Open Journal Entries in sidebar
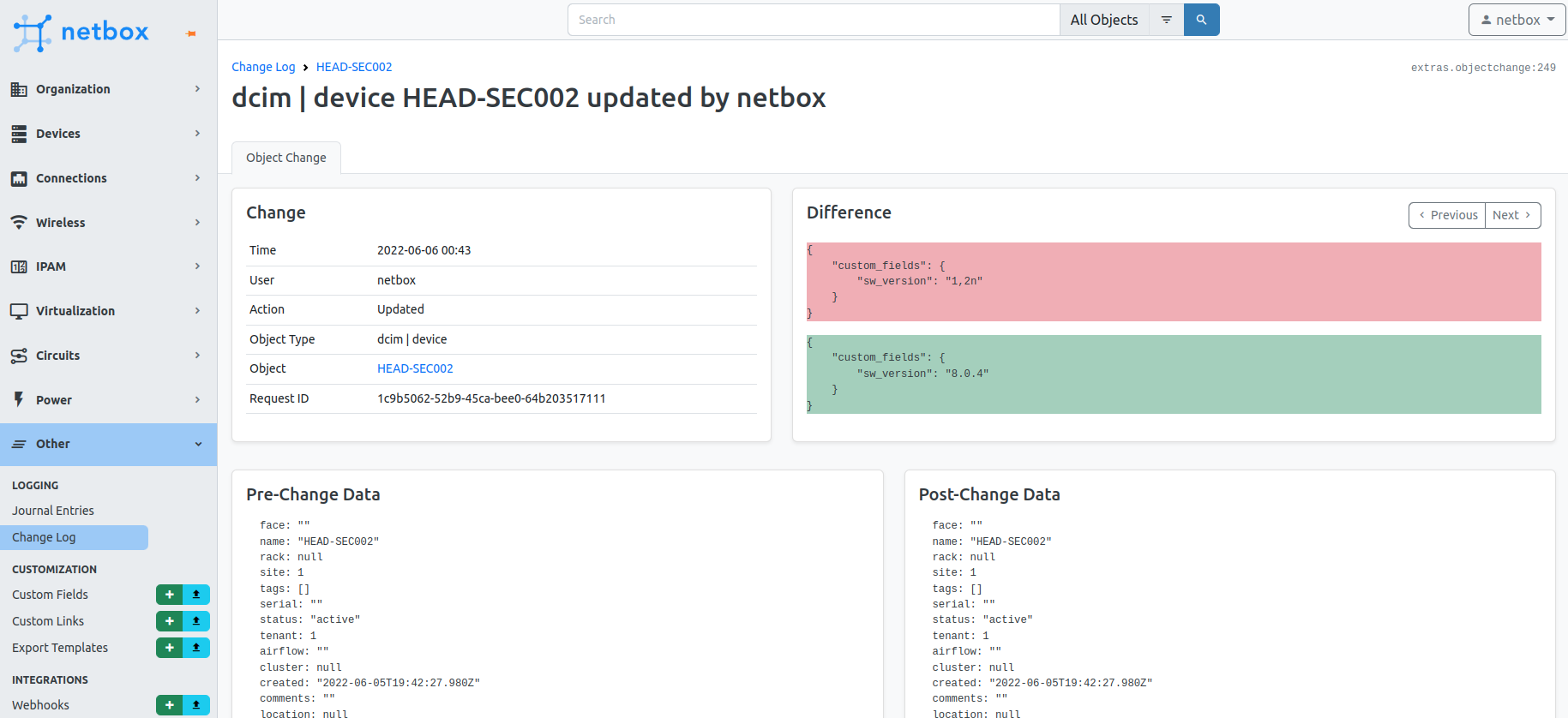This screenshot has width=1568, height=718. (x=53, y=511)
